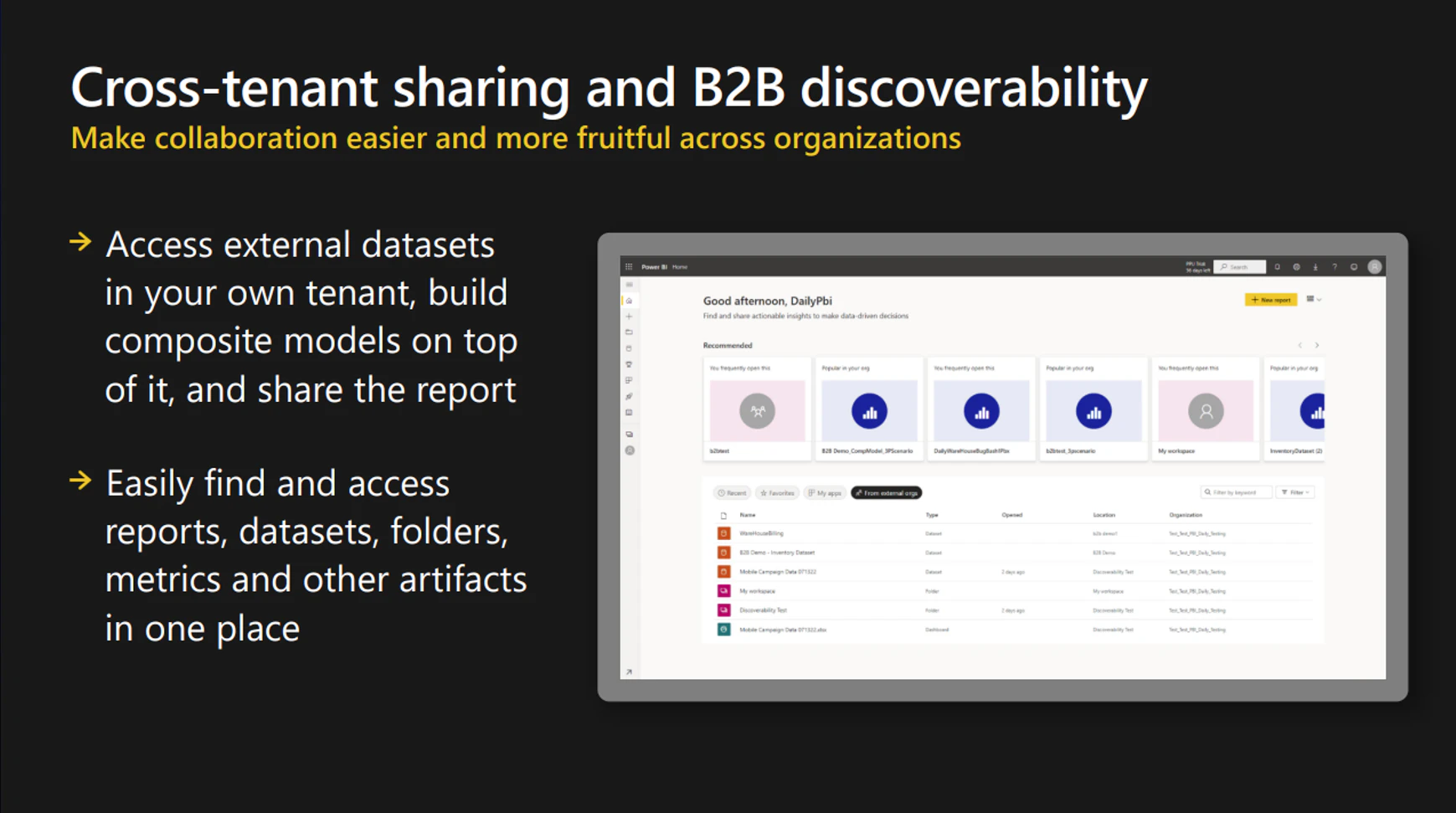Open Discoverability Test folder name
The width and height of the screenshot is (1456, 813).
coord(763,610)
